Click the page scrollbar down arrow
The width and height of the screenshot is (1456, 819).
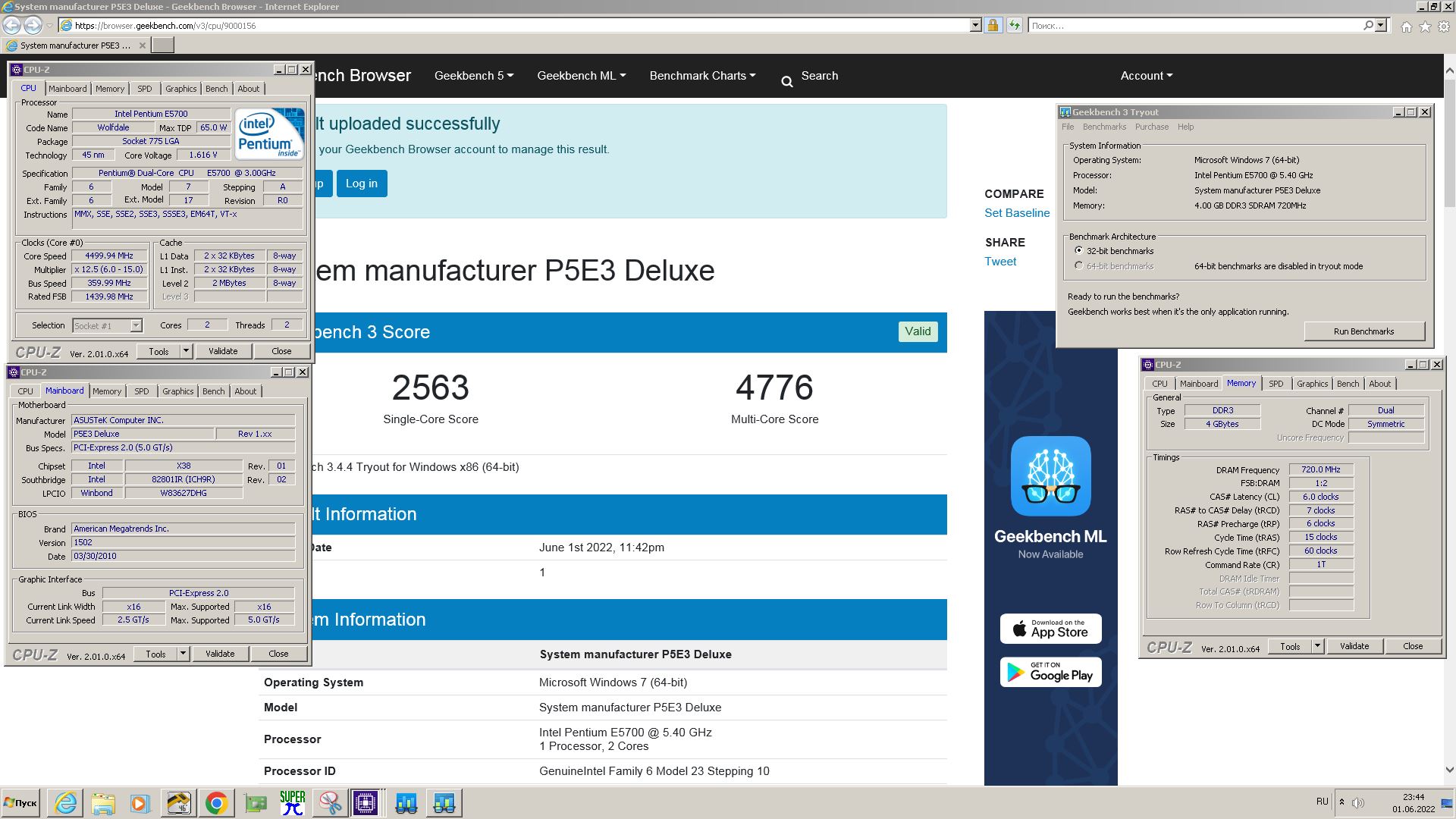pos(1449,769)
